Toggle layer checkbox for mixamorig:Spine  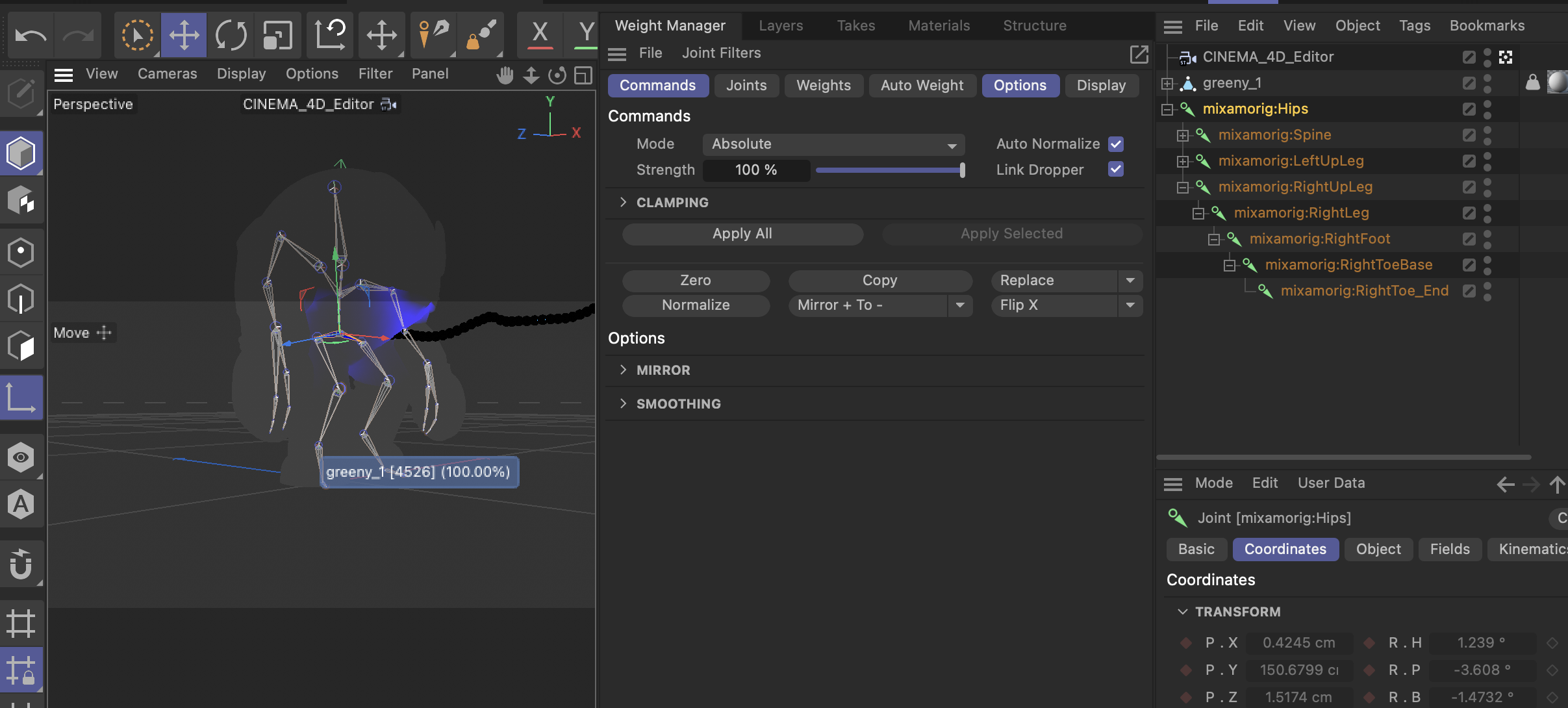1469,135
